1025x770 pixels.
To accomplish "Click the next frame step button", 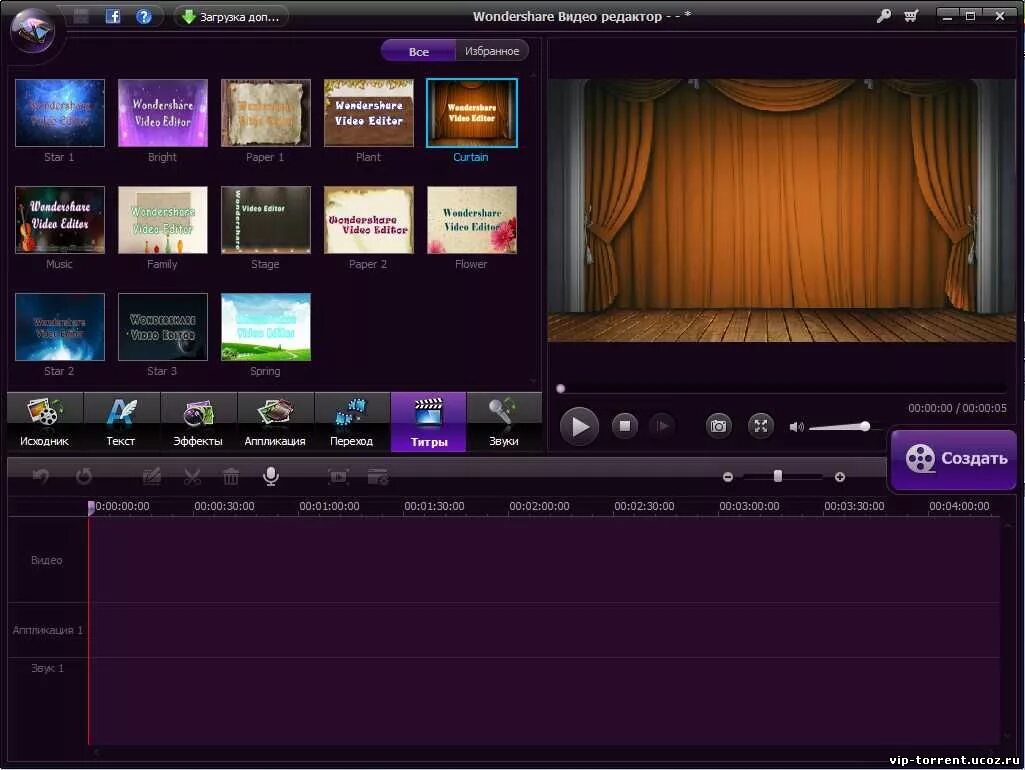I will pos(662,426).
